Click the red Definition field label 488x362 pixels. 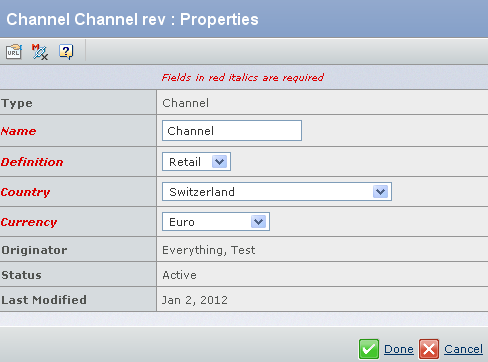click(x=32, y=162)
